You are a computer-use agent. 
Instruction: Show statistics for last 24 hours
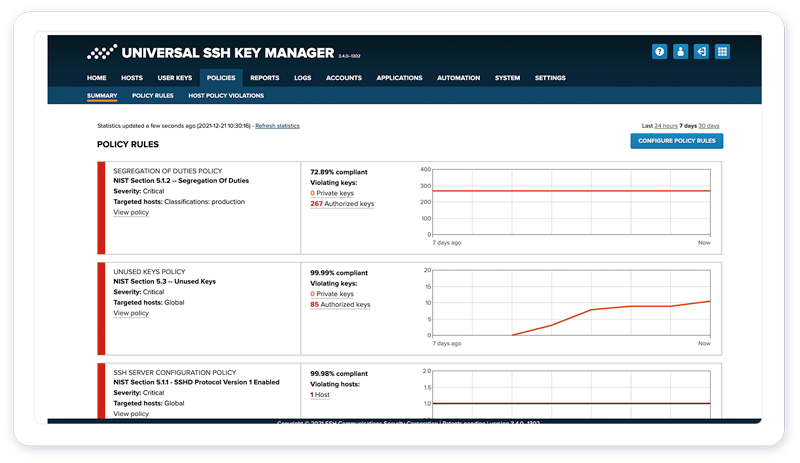(x=666, y=126)
